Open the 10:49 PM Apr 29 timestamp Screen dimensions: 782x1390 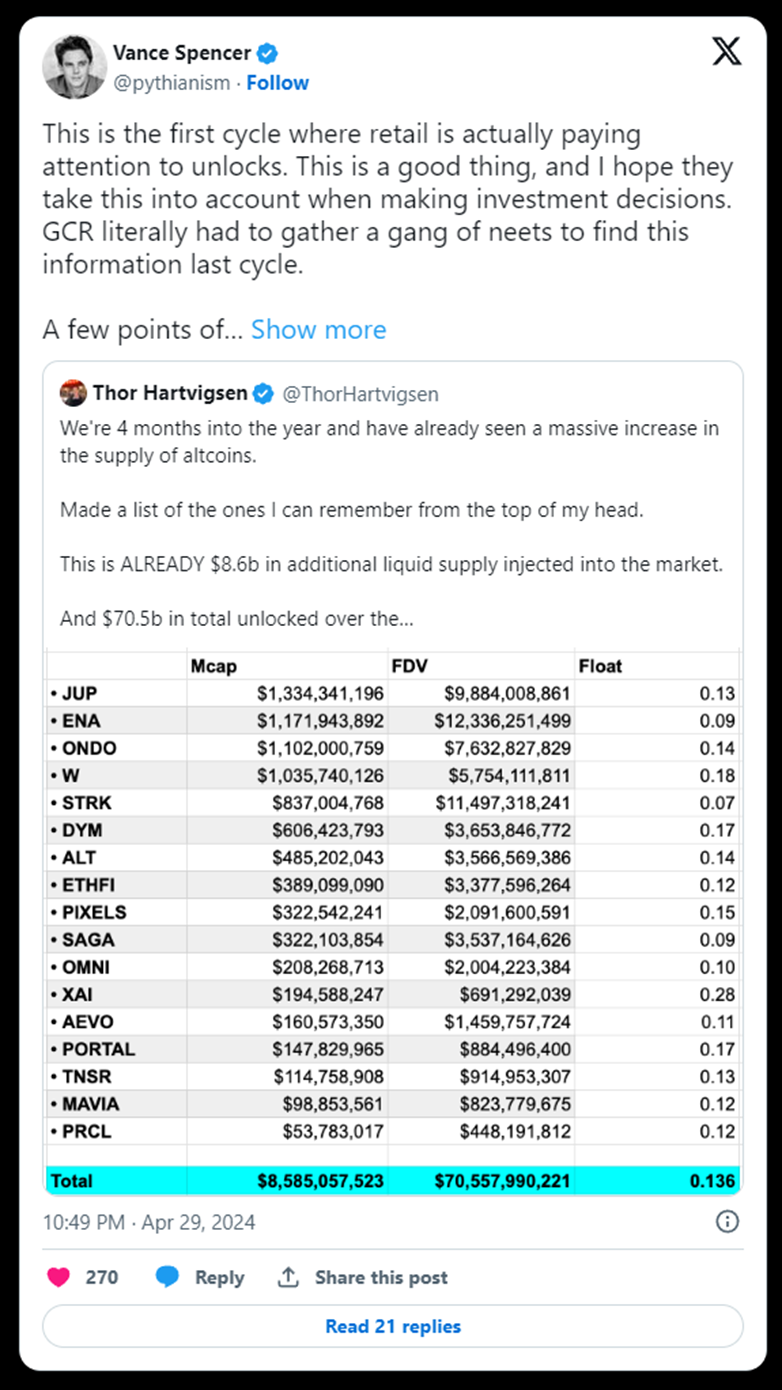tap(149, 1222)
